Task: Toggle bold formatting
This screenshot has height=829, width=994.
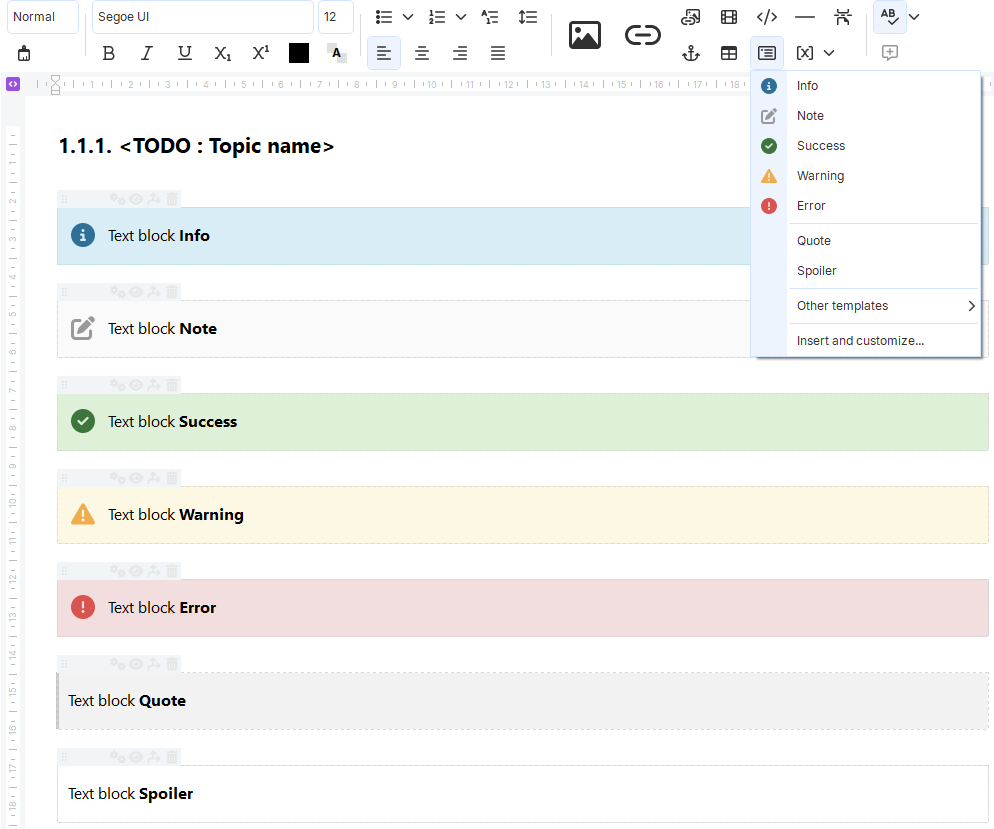Action: coord(108,53)
